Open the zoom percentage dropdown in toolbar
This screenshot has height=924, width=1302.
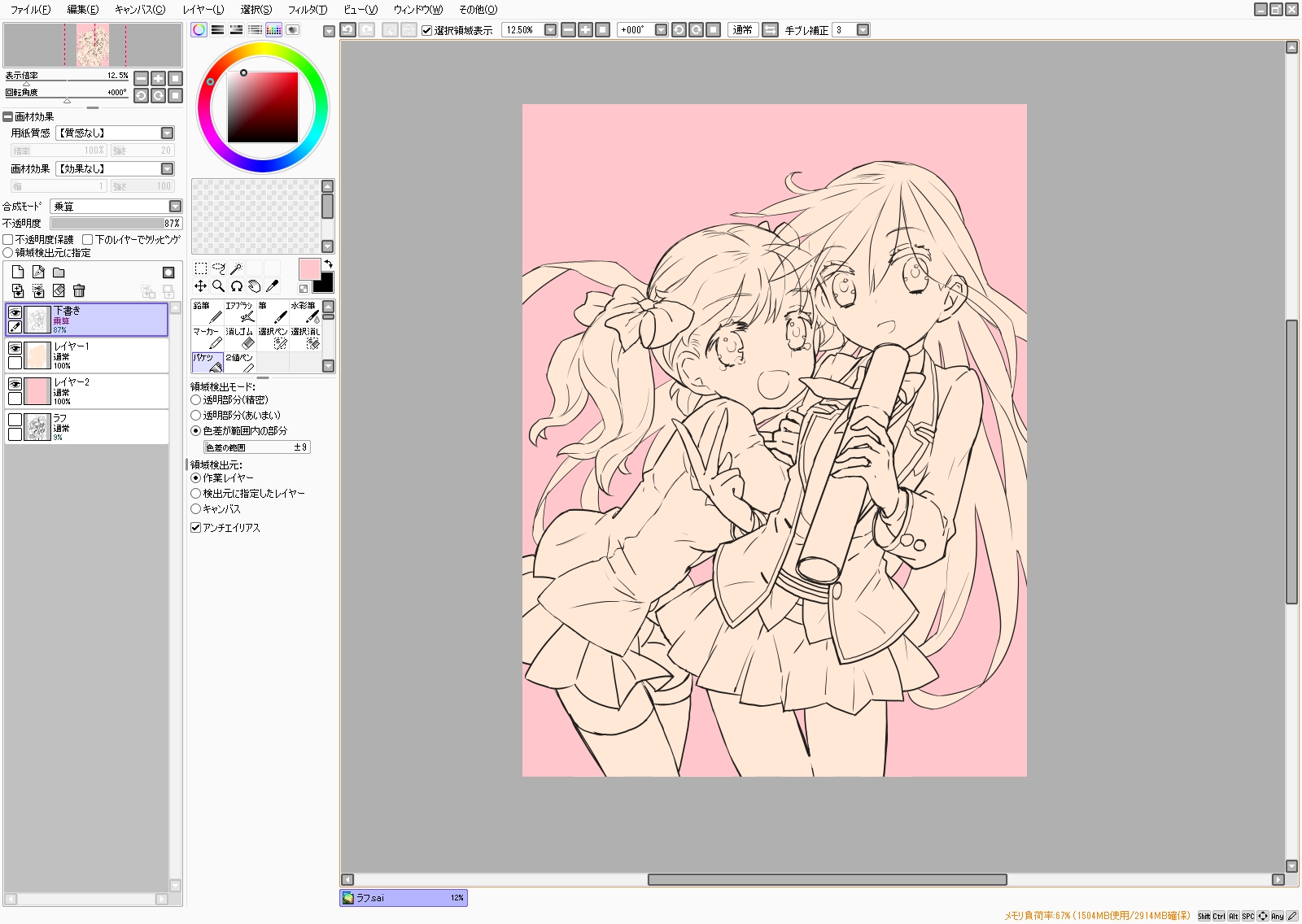coord(550,30)
